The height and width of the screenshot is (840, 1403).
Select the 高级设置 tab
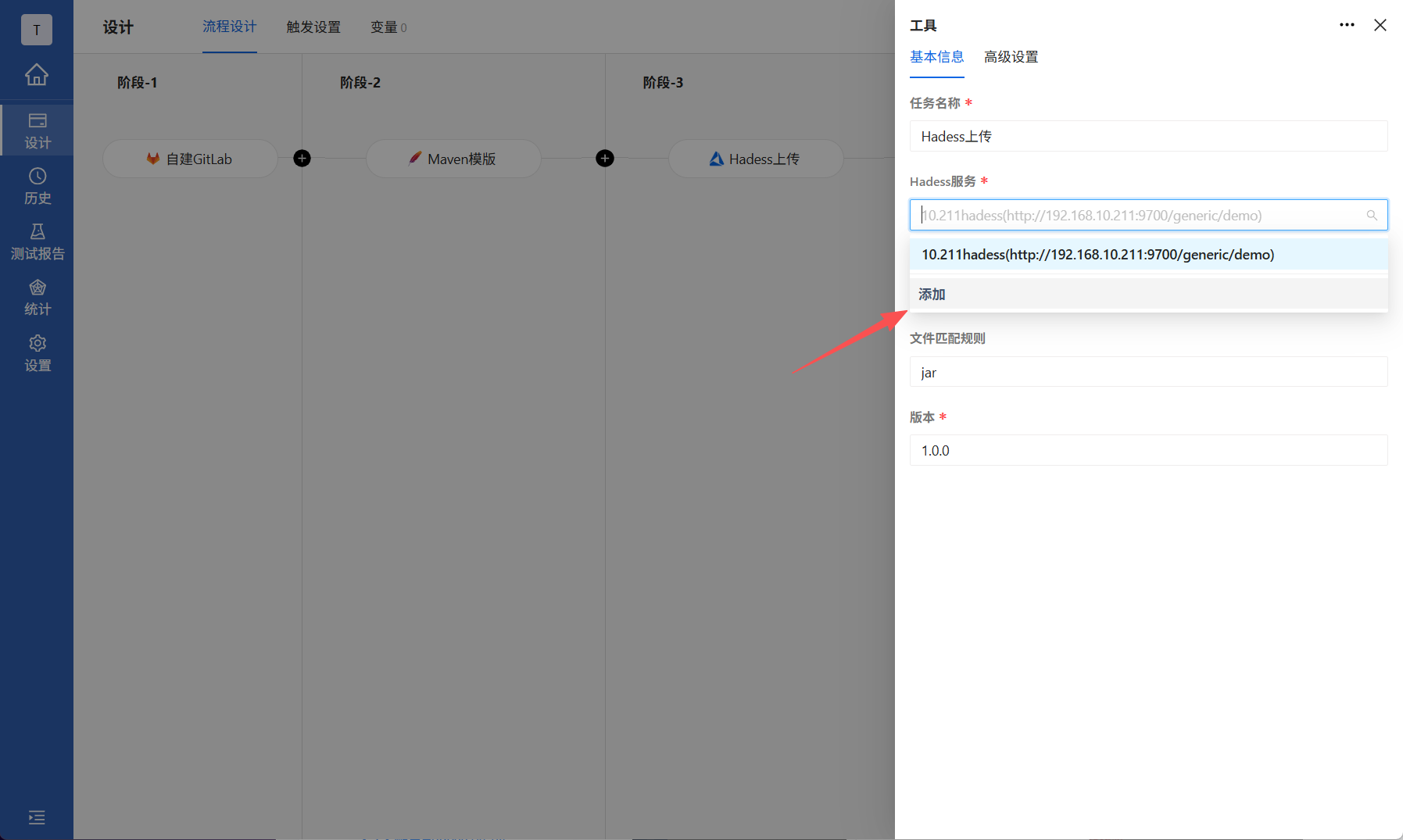pyautogui.click(x=1011, y=56)
